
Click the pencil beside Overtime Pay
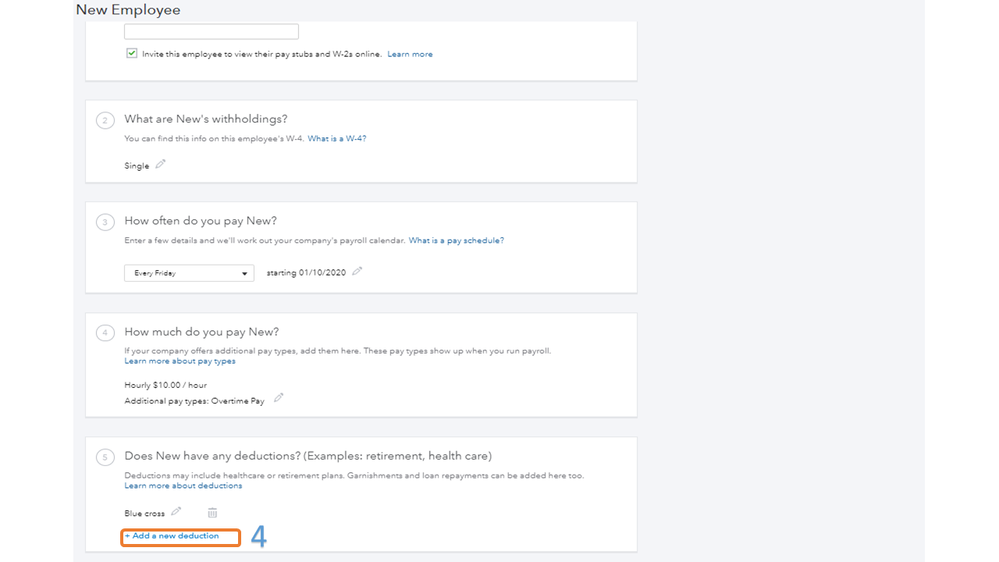tap(279, 398)
